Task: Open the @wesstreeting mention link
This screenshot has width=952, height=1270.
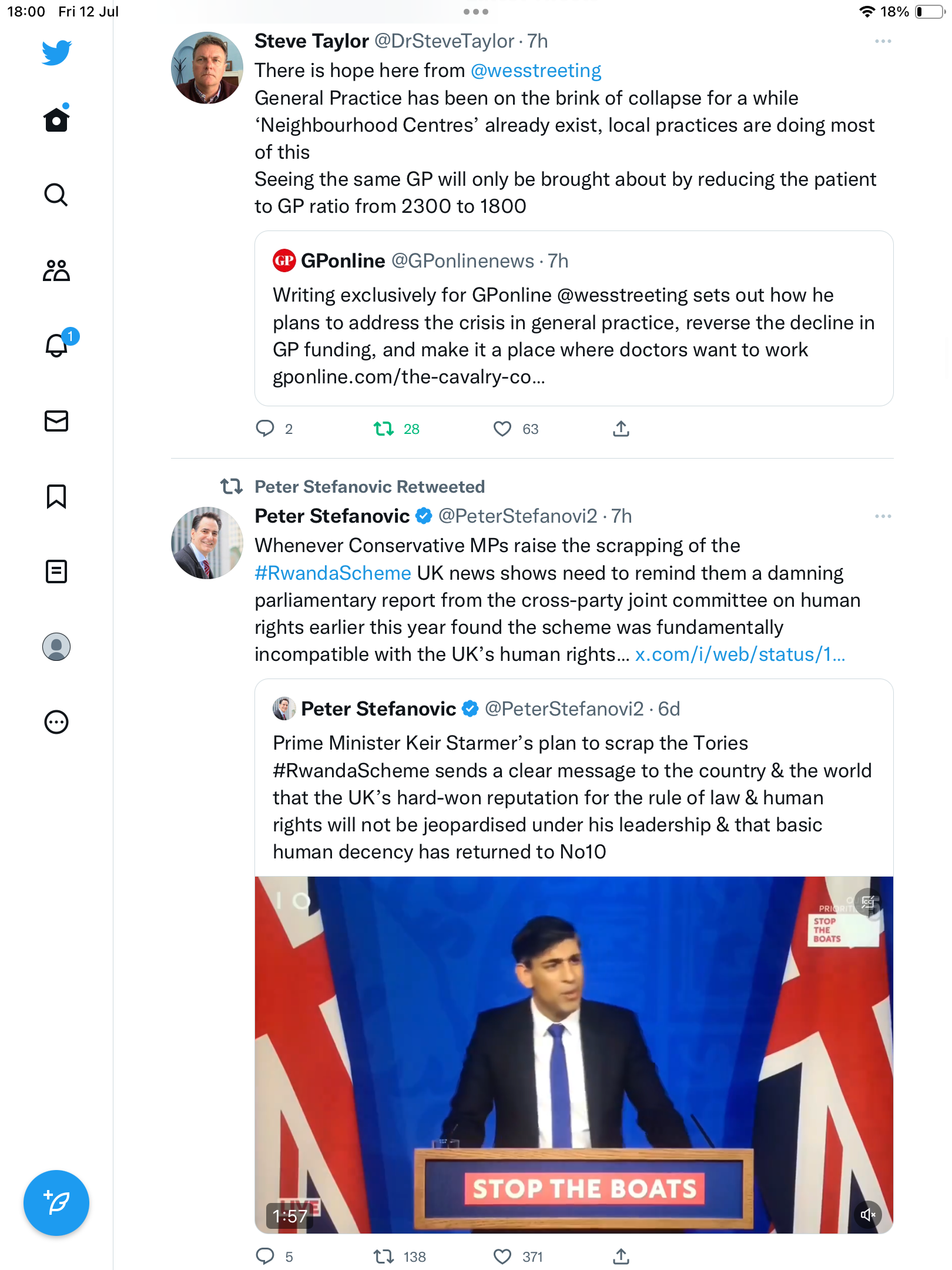Action: (x=536, y=71)
